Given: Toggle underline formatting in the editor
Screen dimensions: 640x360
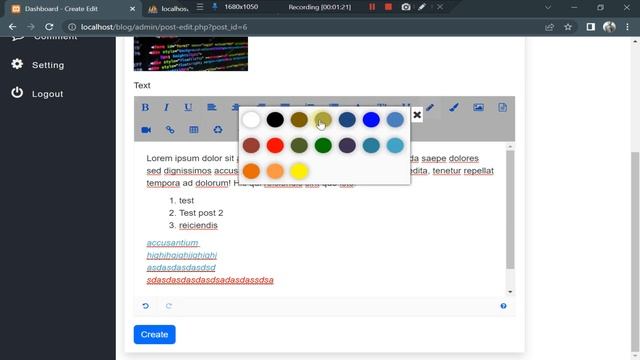Looking at the screenshot, I should coord(188,107).
